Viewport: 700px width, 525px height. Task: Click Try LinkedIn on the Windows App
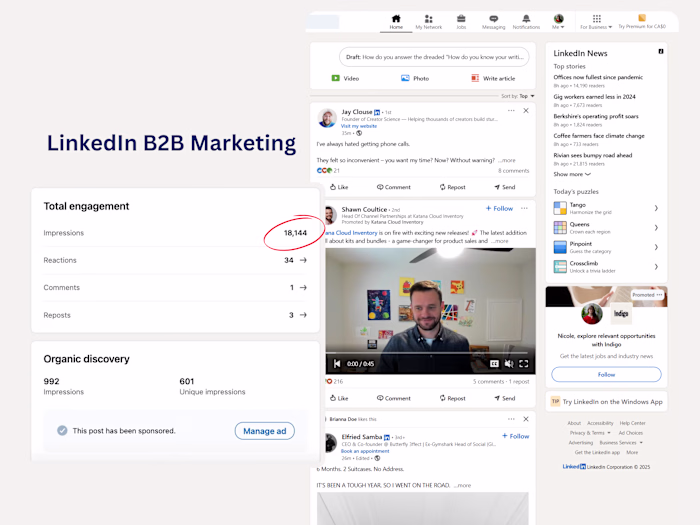point(607,402)
